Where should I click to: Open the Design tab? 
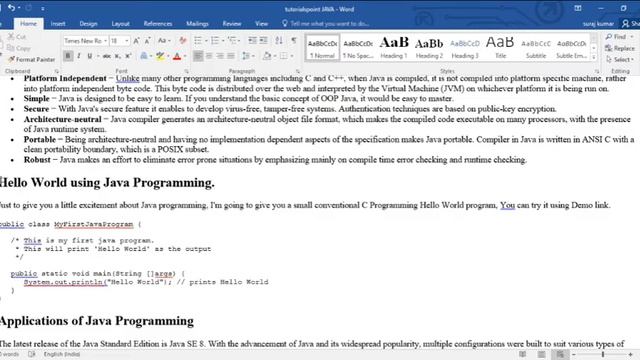click(88, 24)
